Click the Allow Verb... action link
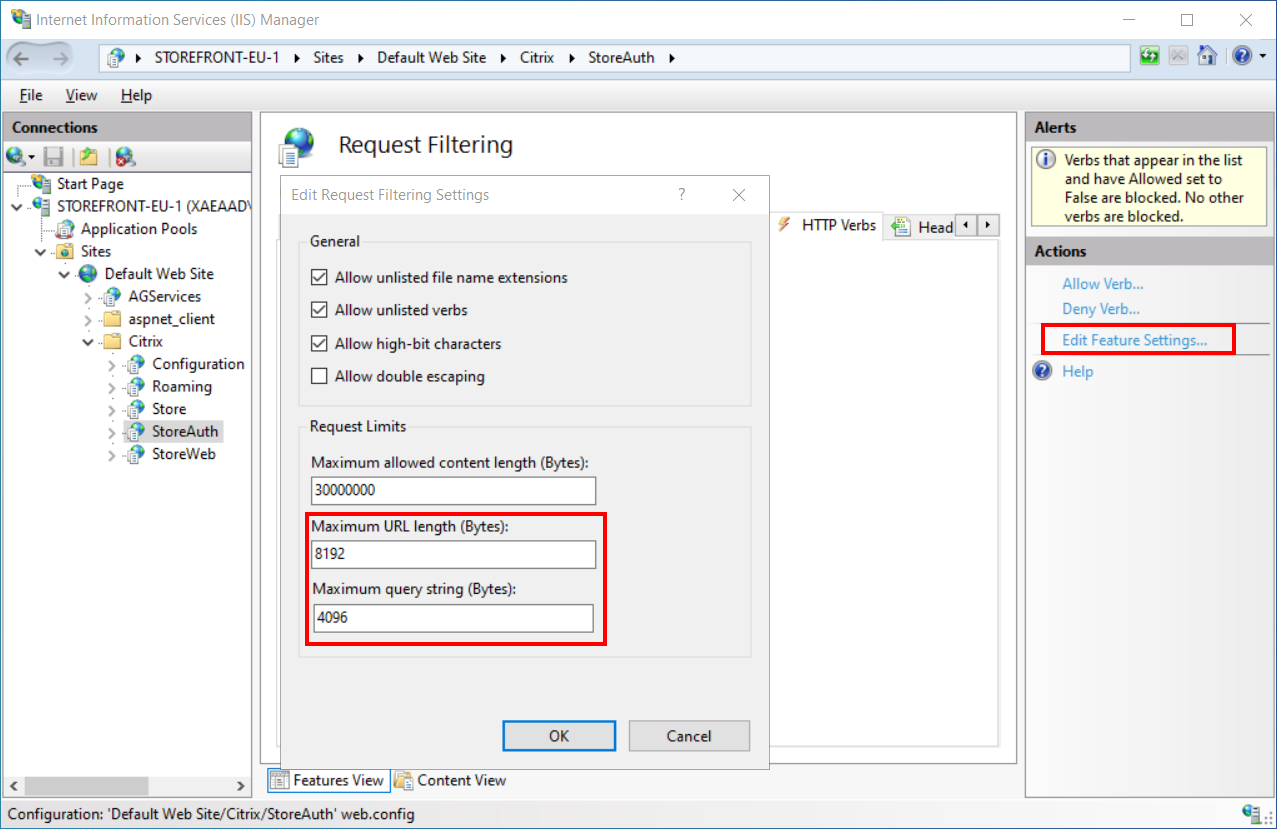 click(x=1103, y=284)
